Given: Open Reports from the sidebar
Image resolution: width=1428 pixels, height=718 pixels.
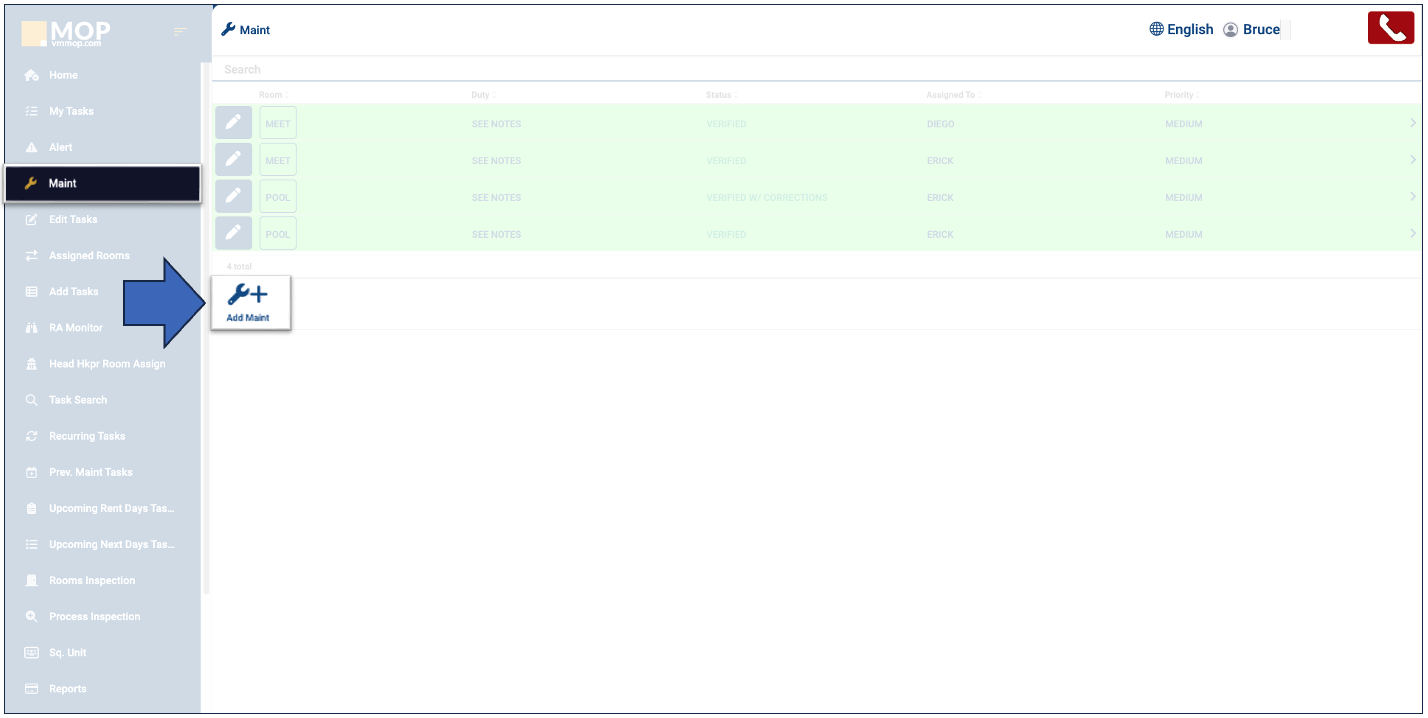Looking at the screenshot, I should [68, 689].
